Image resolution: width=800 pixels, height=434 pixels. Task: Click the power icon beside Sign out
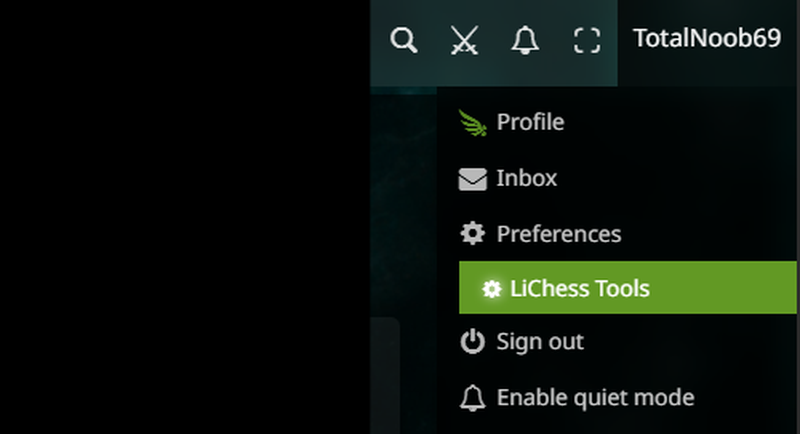pyautogui.click(x=472, y=341)
